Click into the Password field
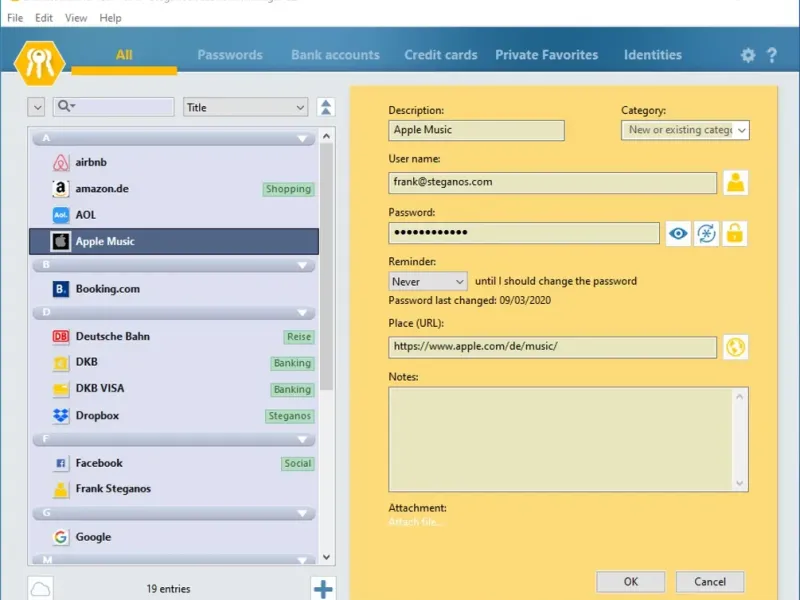The width and height of the screenshot is (800, 600). 523,233
